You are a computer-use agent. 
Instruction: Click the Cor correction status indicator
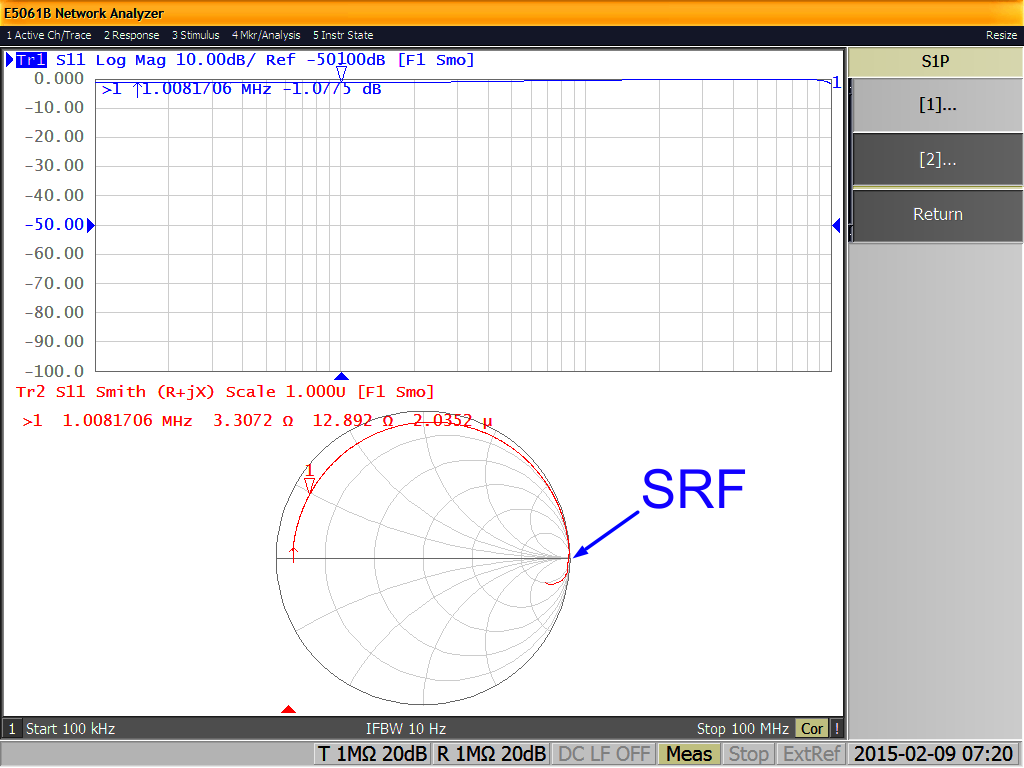[811, 728]
